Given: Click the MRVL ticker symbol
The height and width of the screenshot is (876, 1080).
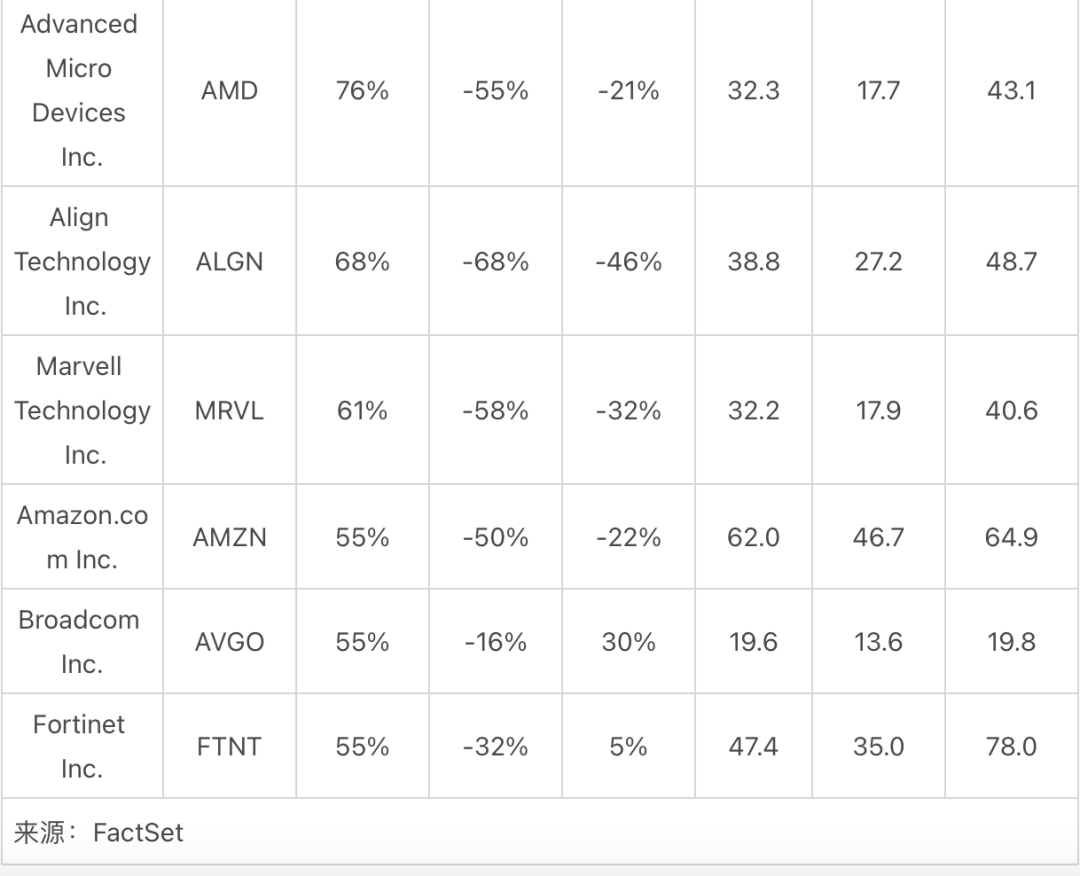Looking at the screenshot, I should (x=229, y=410).
